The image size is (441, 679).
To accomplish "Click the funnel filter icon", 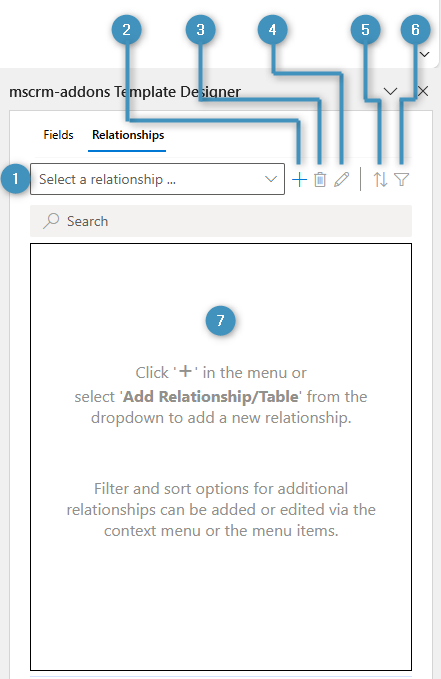I will click(402, 179).
